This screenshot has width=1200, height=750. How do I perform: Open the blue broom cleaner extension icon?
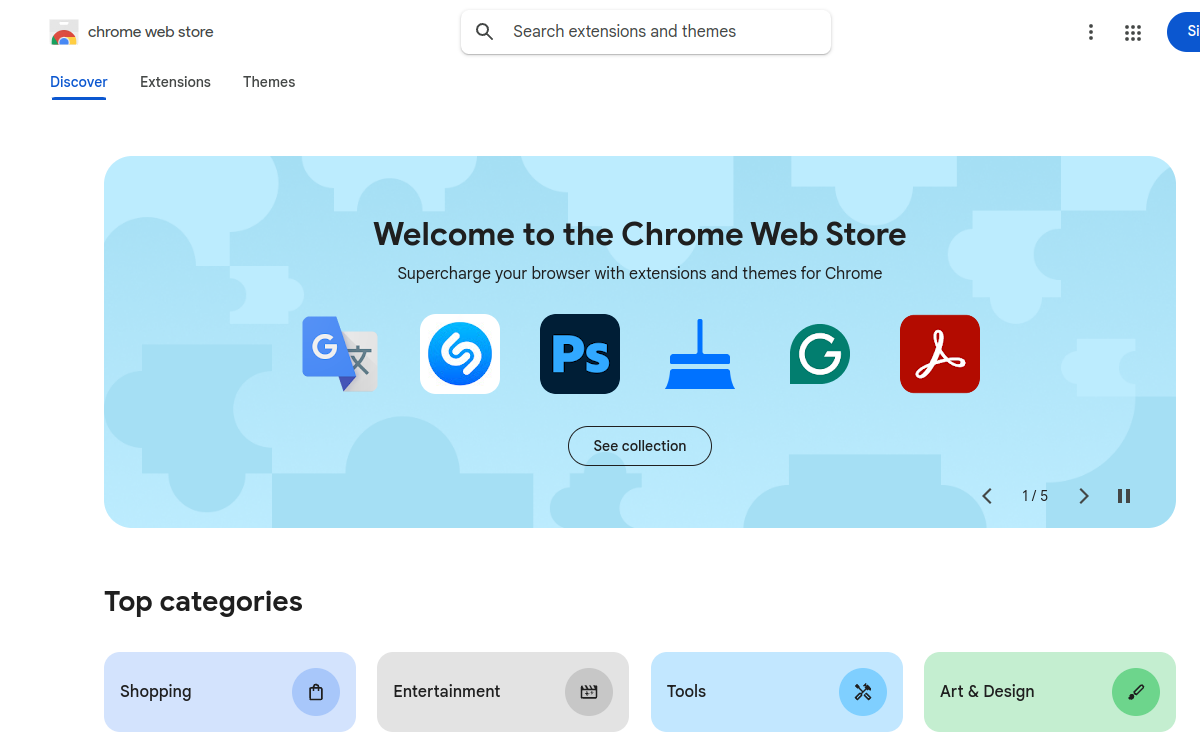(700, 354)
